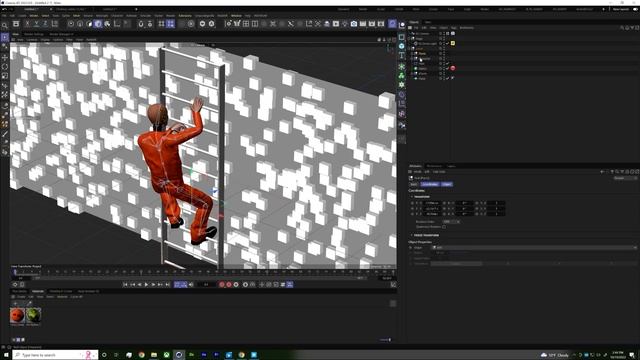Select the orange material thumbnail
Viewport: 640px width, 360px height.
[17, 315]
